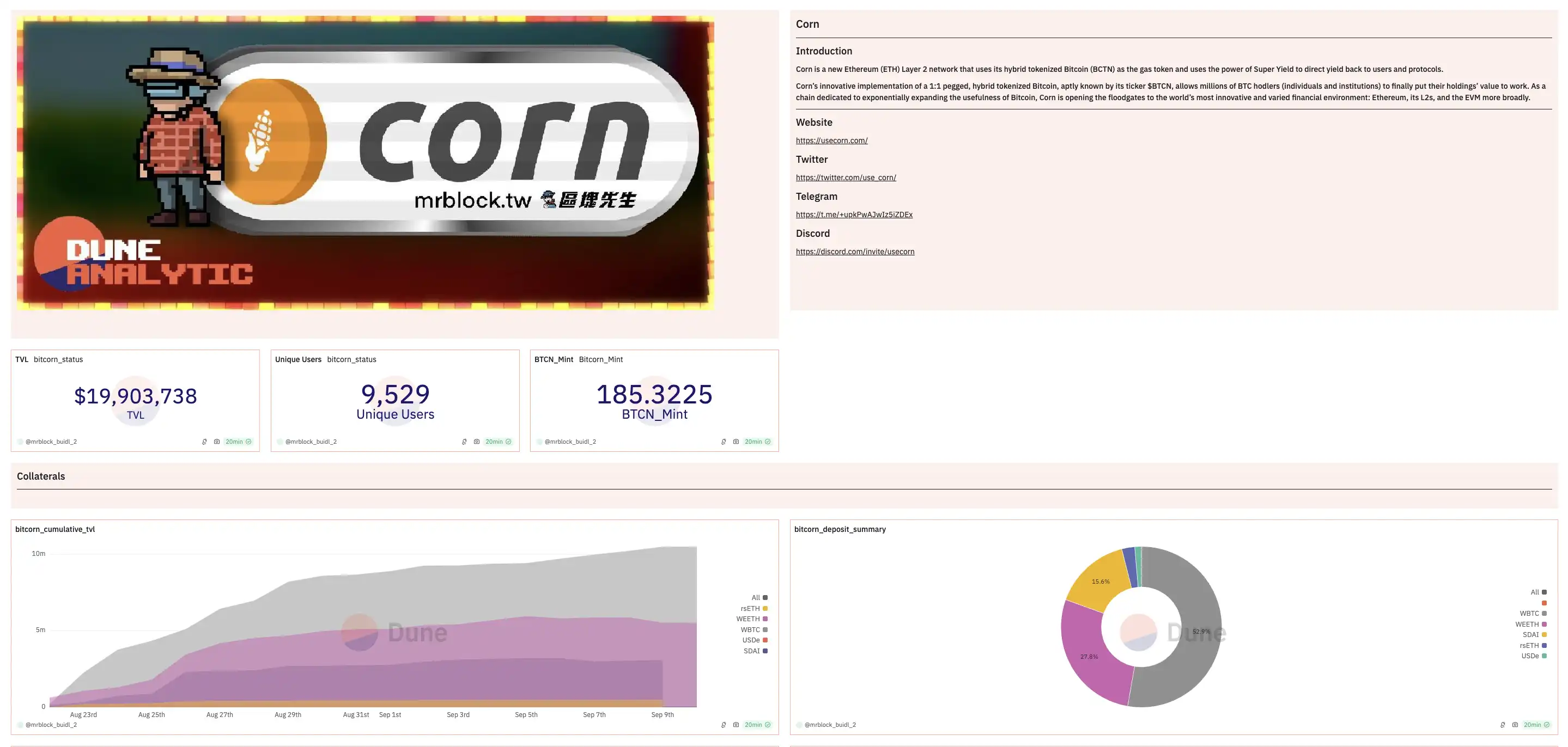Click refresh icon in Unique Users widget

coord(464,442)
